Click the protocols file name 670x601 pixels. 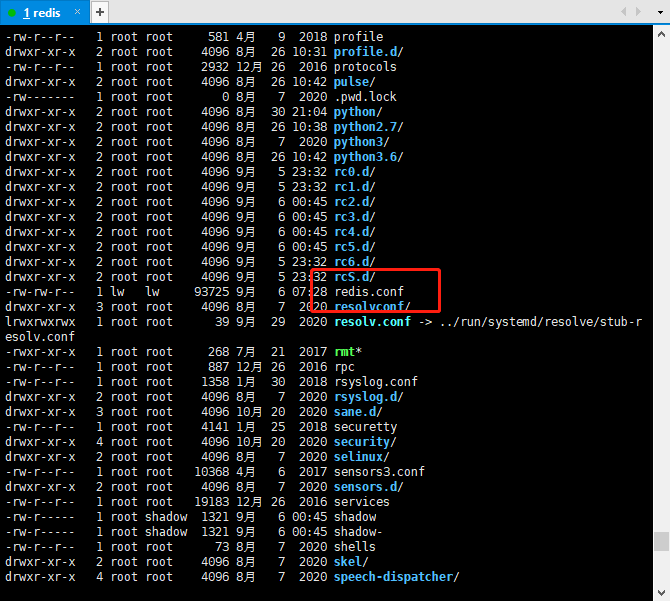tap(365, 67)
